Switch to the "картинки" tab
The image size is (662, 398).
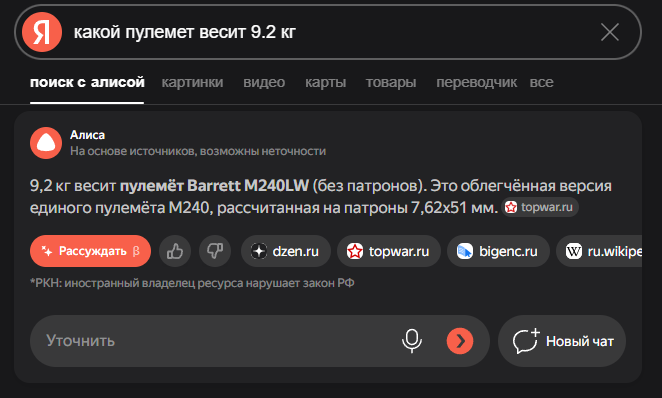click(192, 82)
